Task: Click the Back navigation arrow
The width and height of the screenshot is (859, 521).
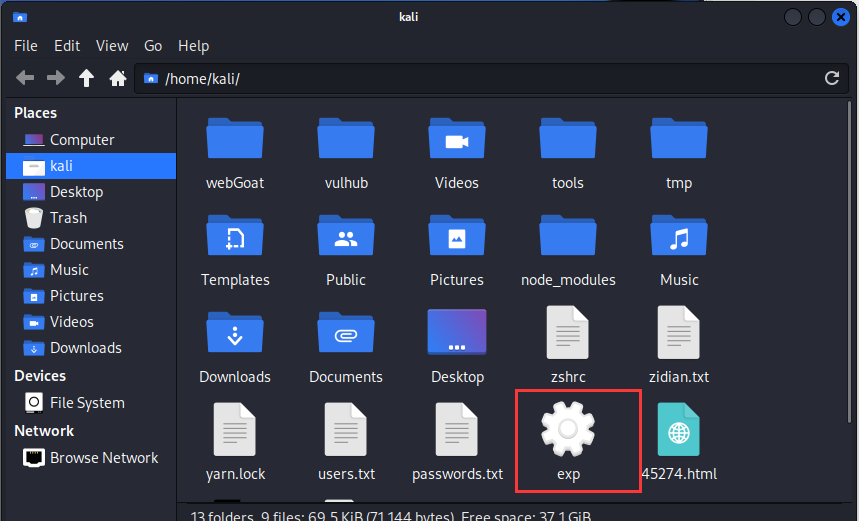Action: 25,78
